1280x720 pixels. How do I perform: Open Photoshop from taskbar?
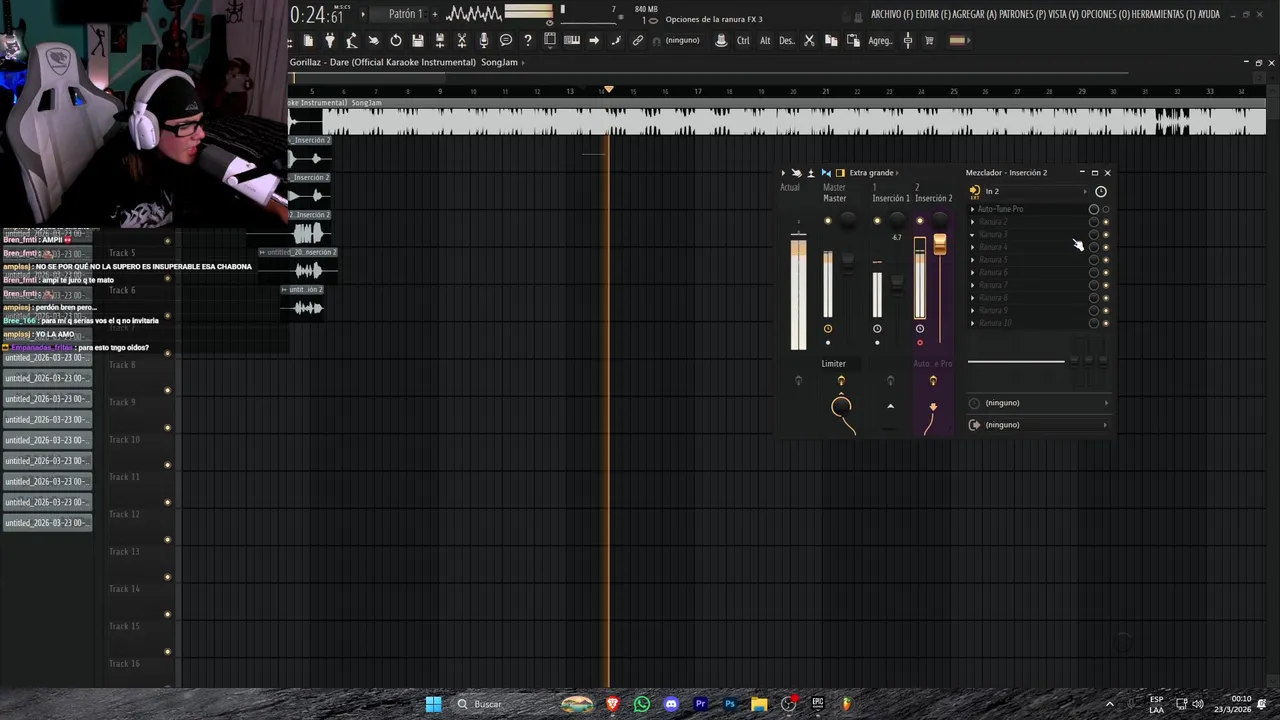coord(730,704)
